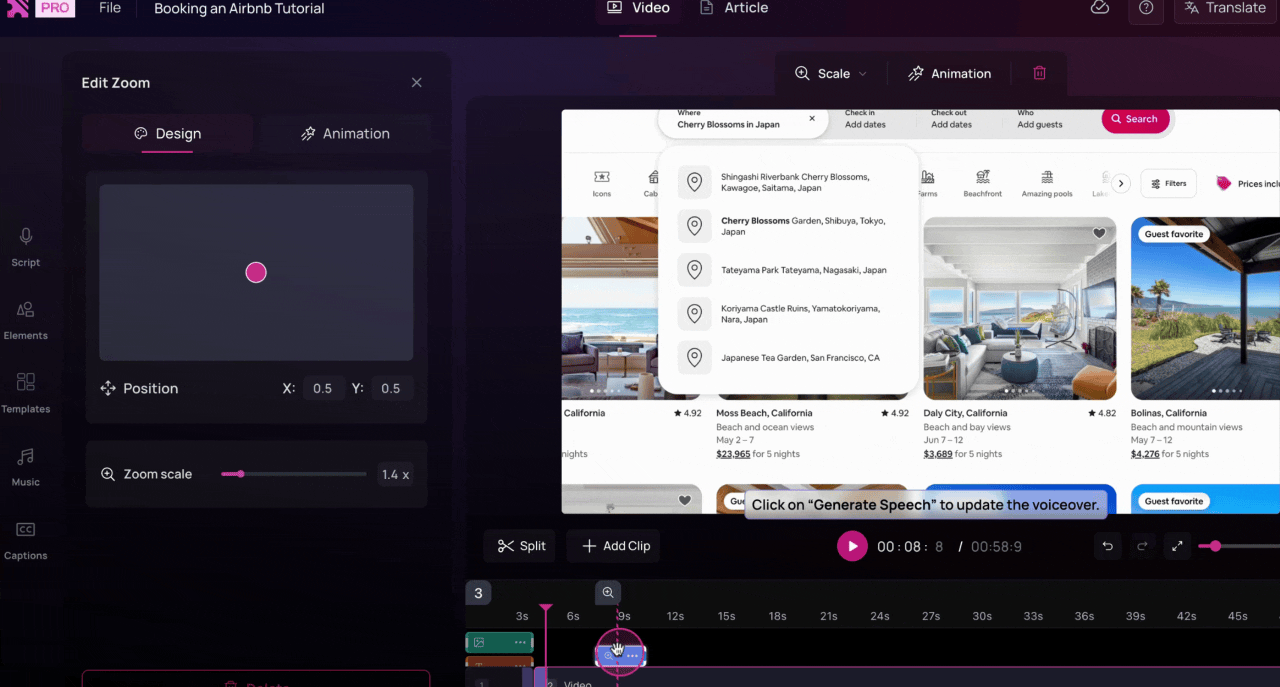Select Tateyama Park Tateyama suggestion
Image resolution: width=1280 pixels, height=687 pixels.
click(787, 270)
